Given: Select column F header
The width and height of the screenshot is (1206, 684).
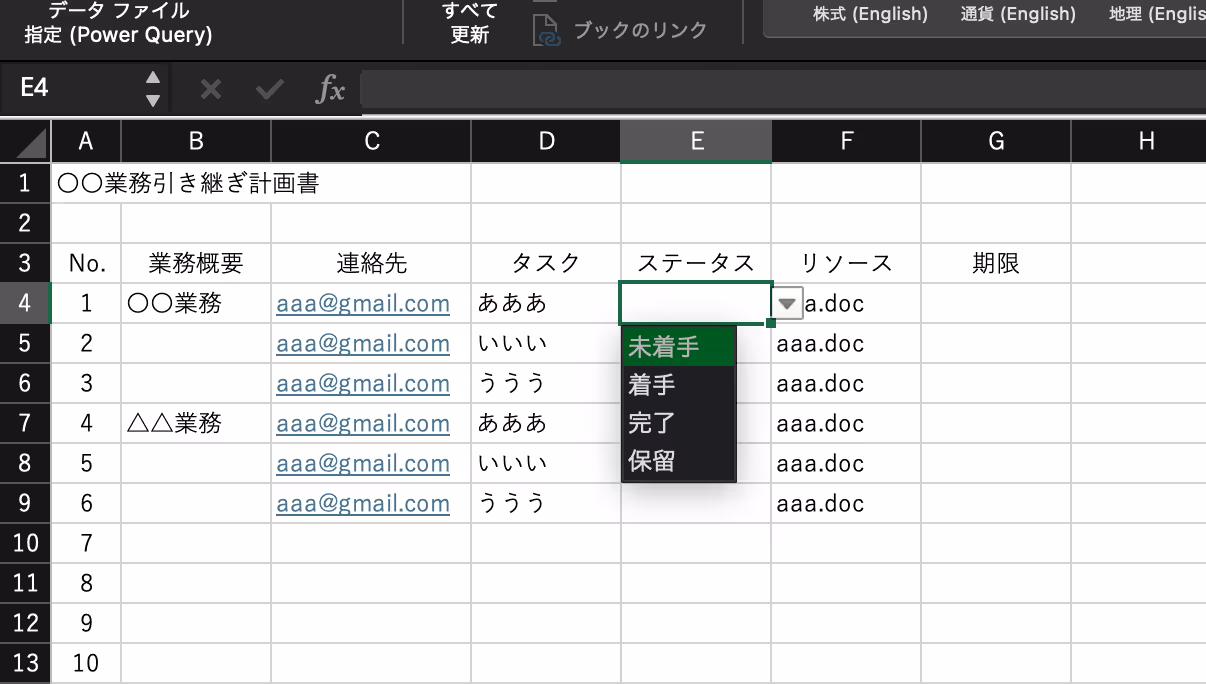Looking at the screenshot, I should 846,141.
